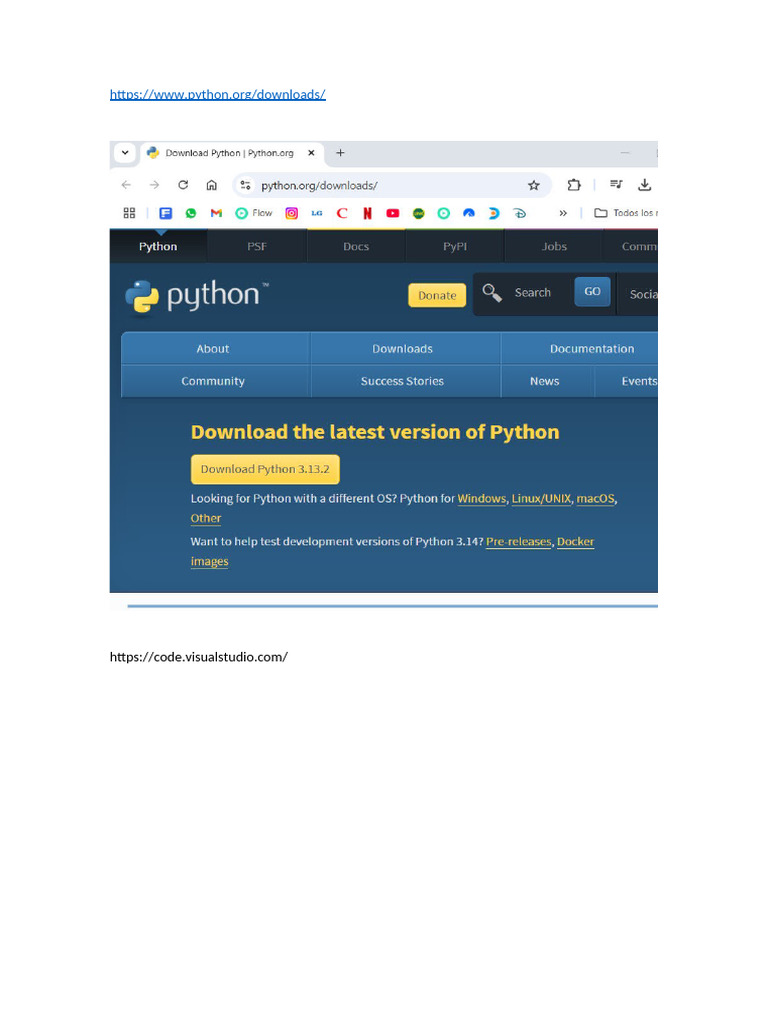Open the Disney+ bookmark icon
Screen dimensions: 768x1024
520,213
